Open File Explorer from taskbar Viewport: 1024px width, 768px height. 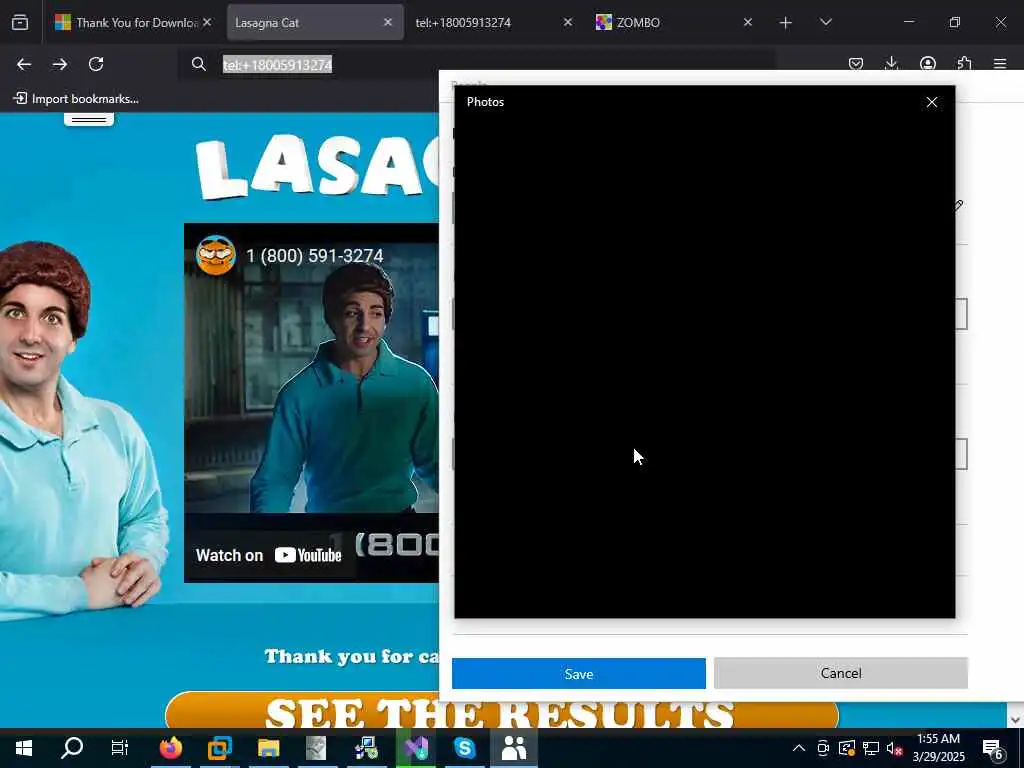click(268, 748)
